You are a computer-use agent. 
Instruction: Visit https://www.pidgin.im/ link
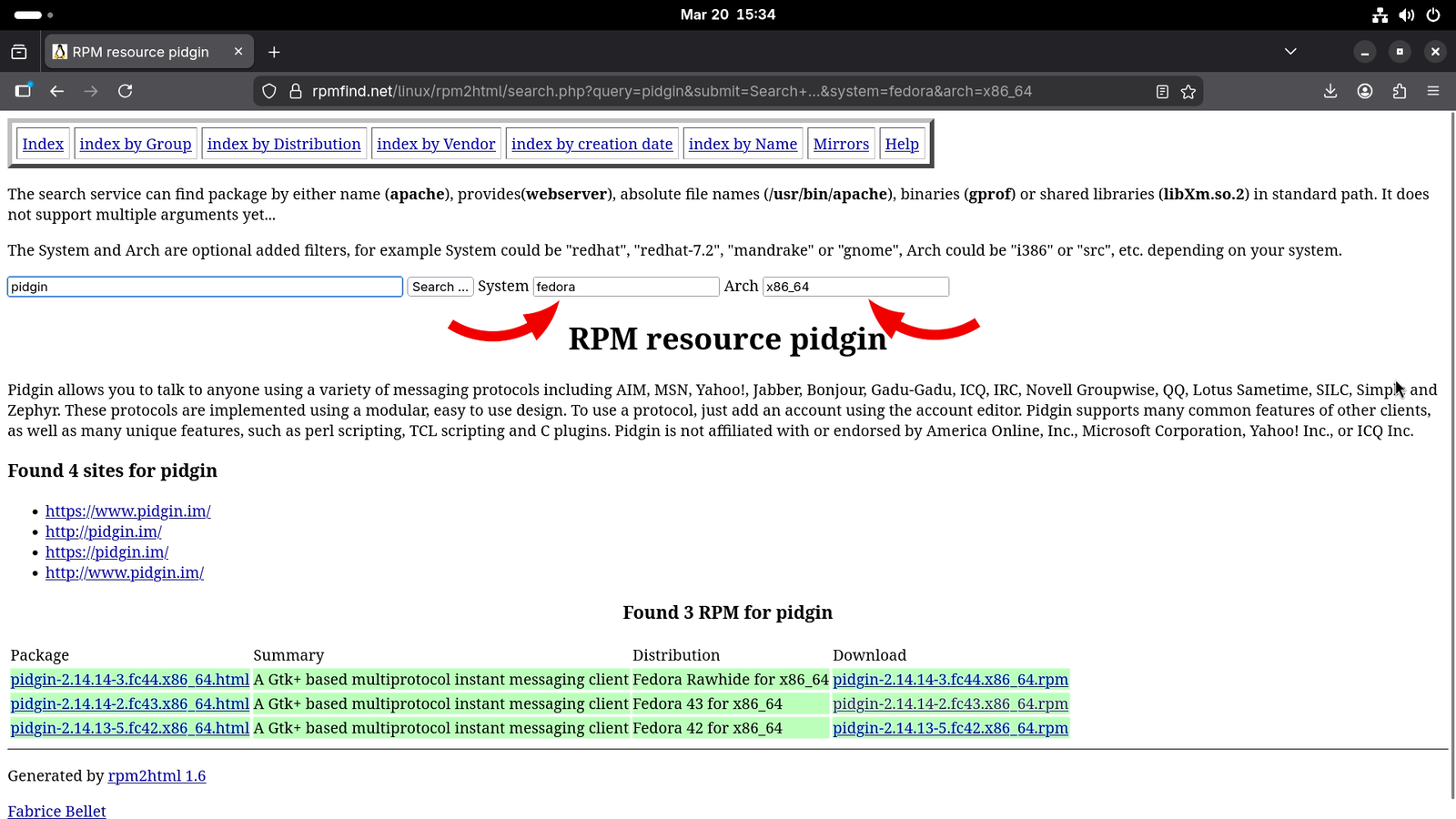coord(128,511)
